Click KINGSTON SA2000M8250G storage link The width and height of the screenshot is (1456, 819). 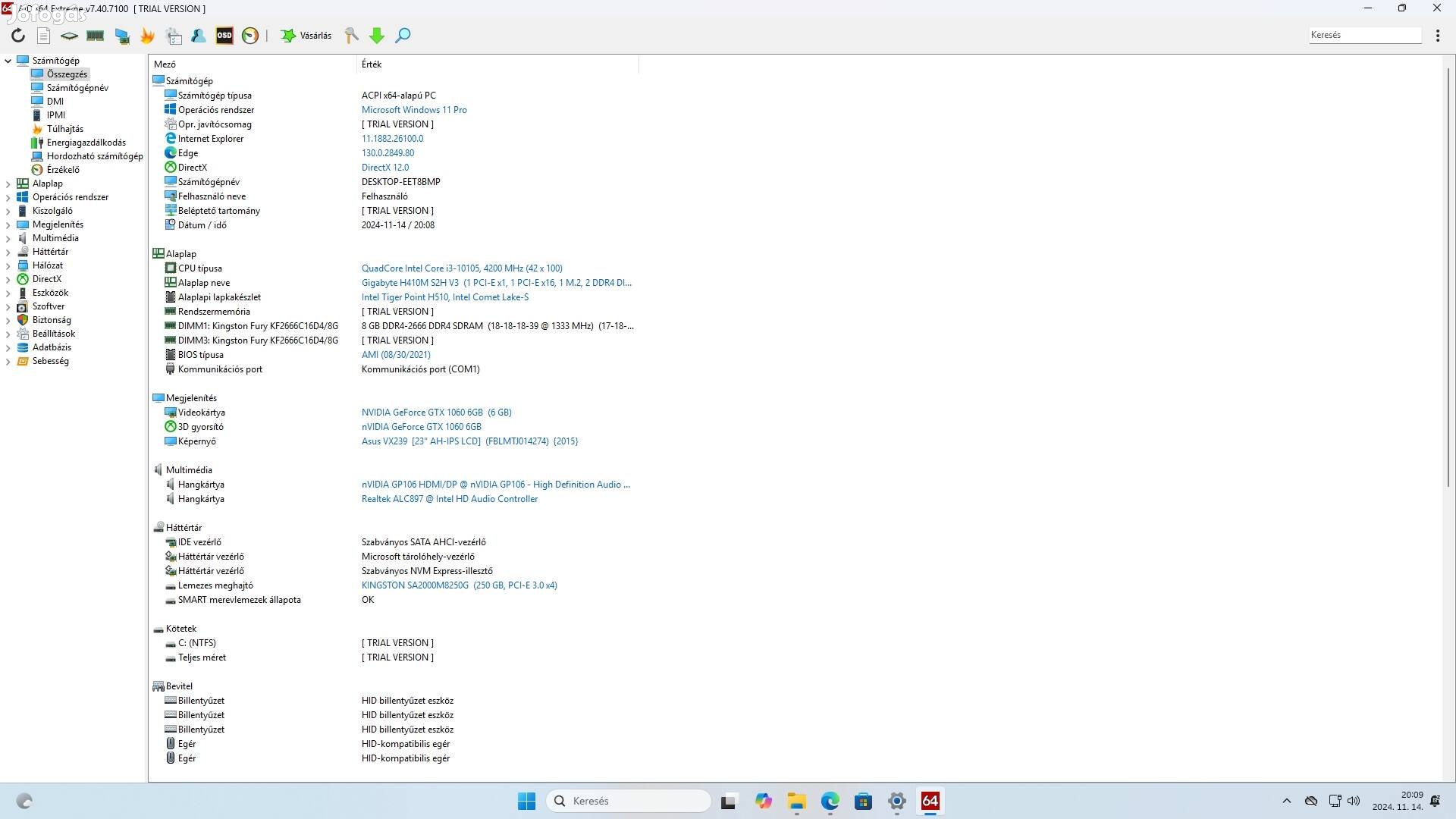(459, 585)
